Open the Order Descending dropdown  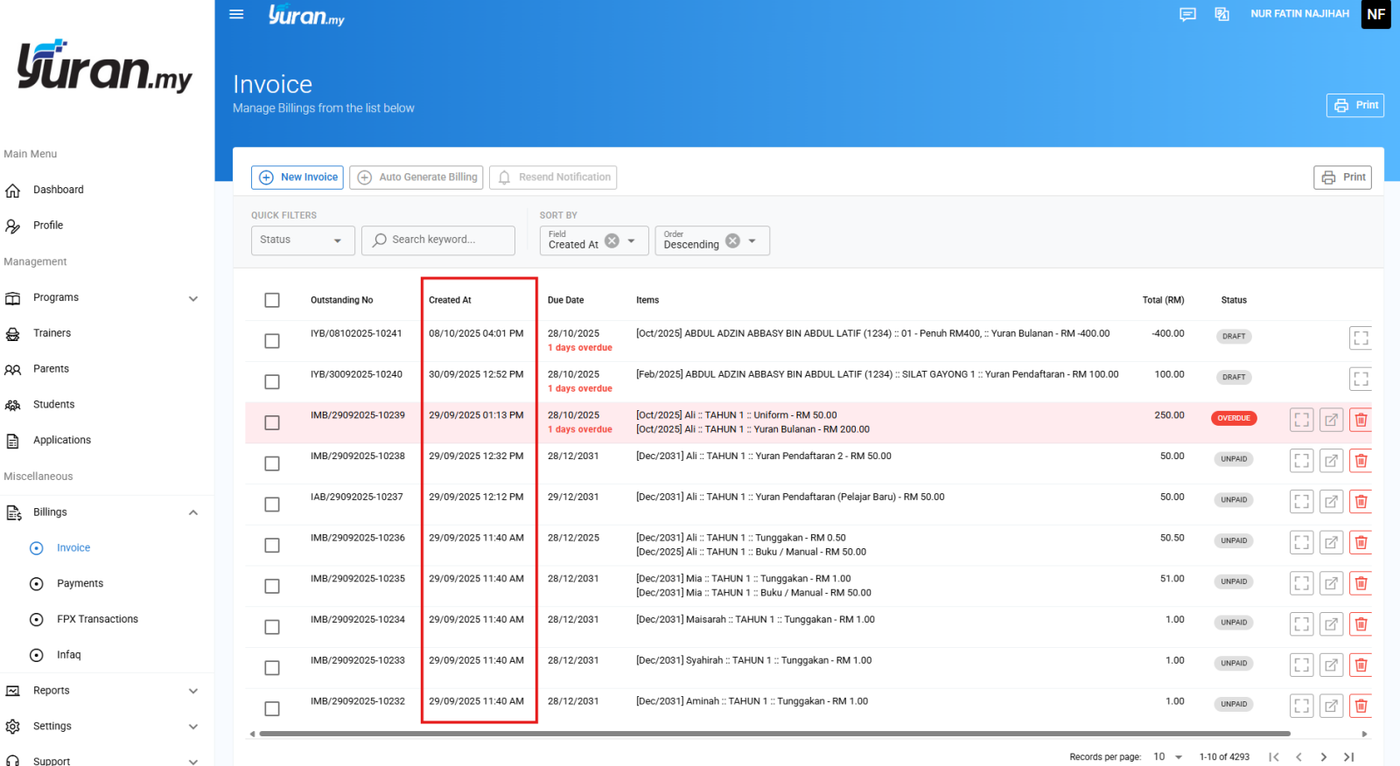[x=752, y=241]
